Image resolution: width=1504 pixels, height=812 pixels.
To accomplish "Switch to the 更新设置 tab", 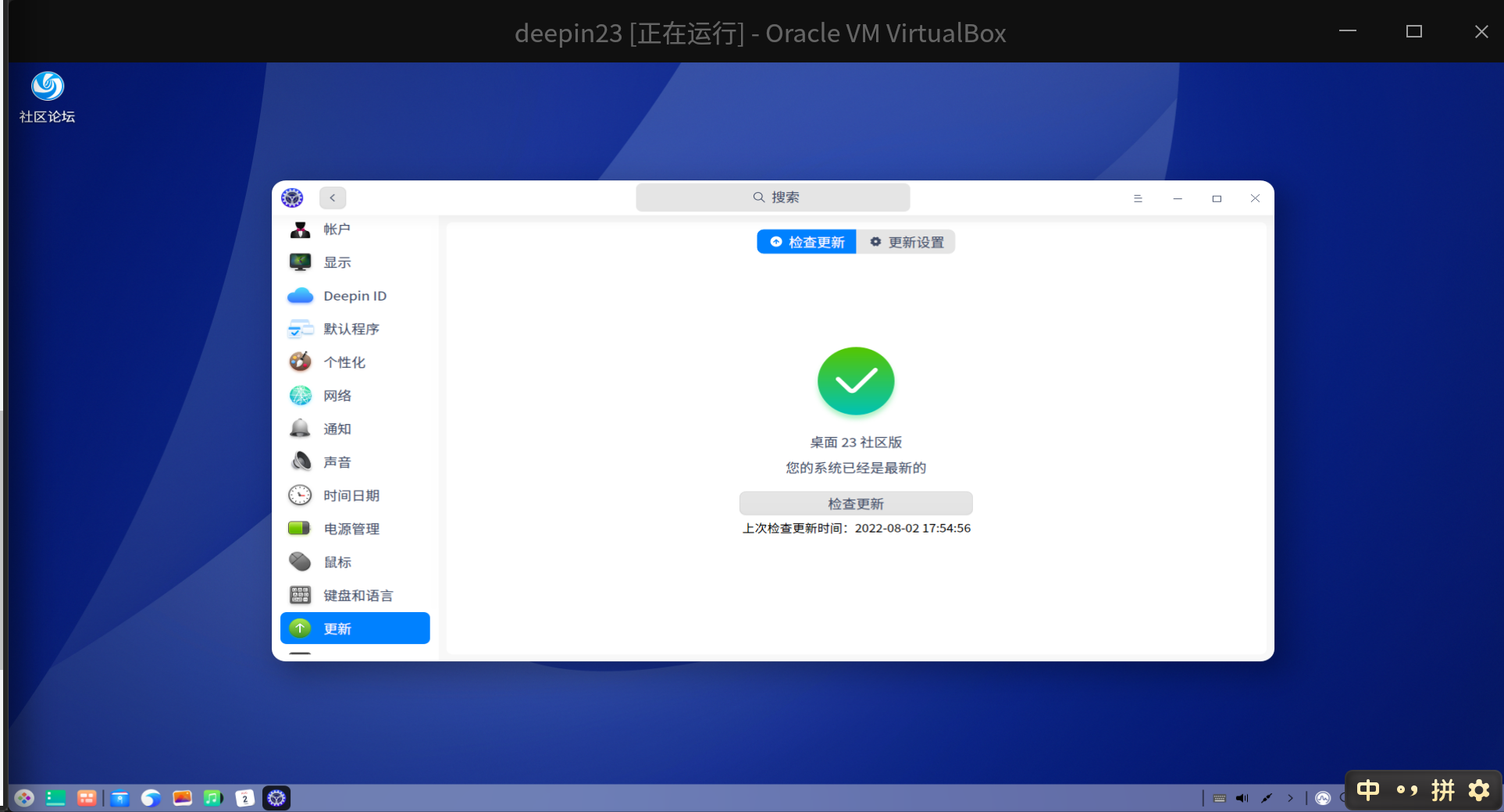I will pyautogui.click(x=907, y=242).
